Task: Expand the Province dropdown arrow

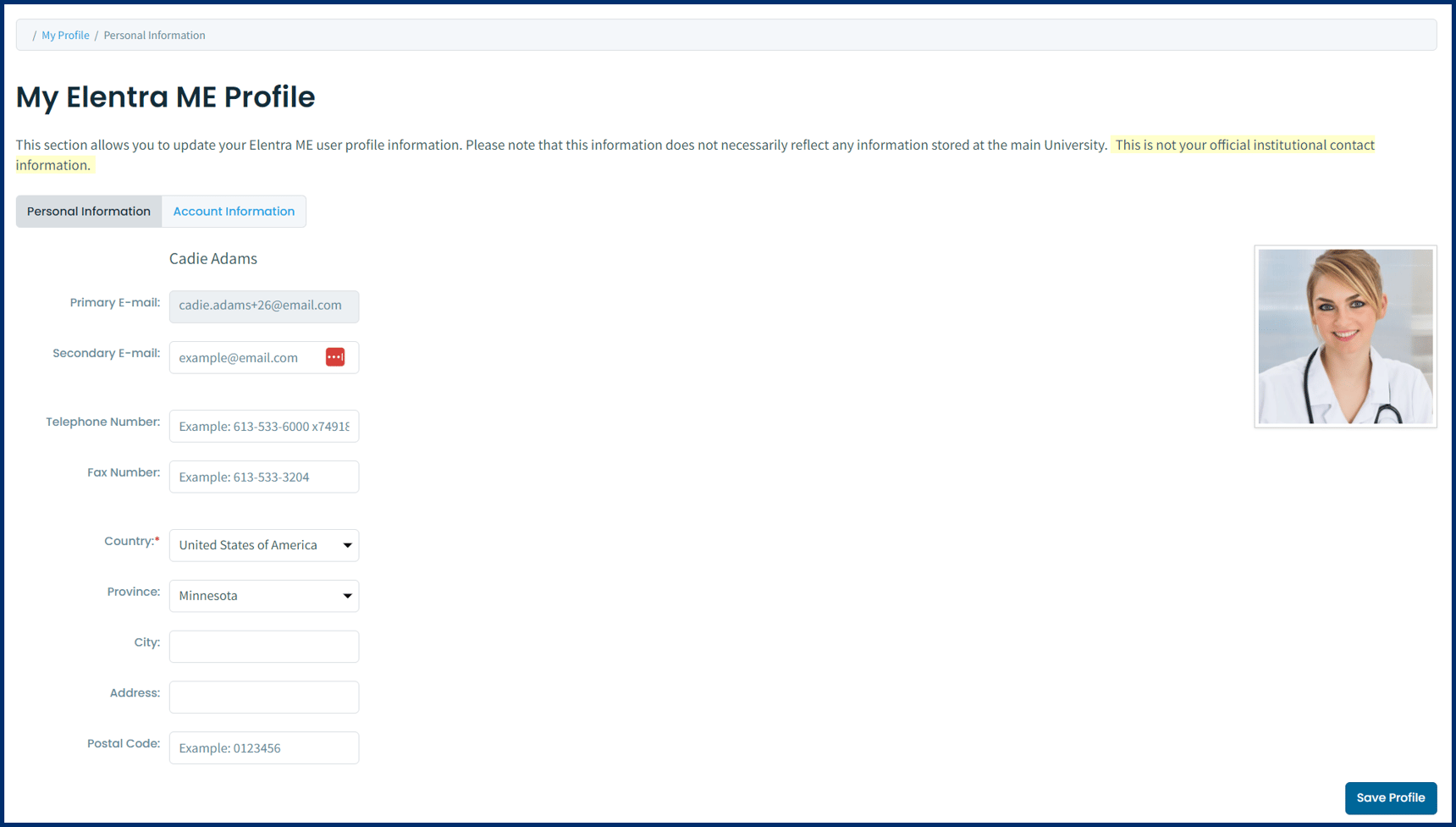Action: pos(347,596)
